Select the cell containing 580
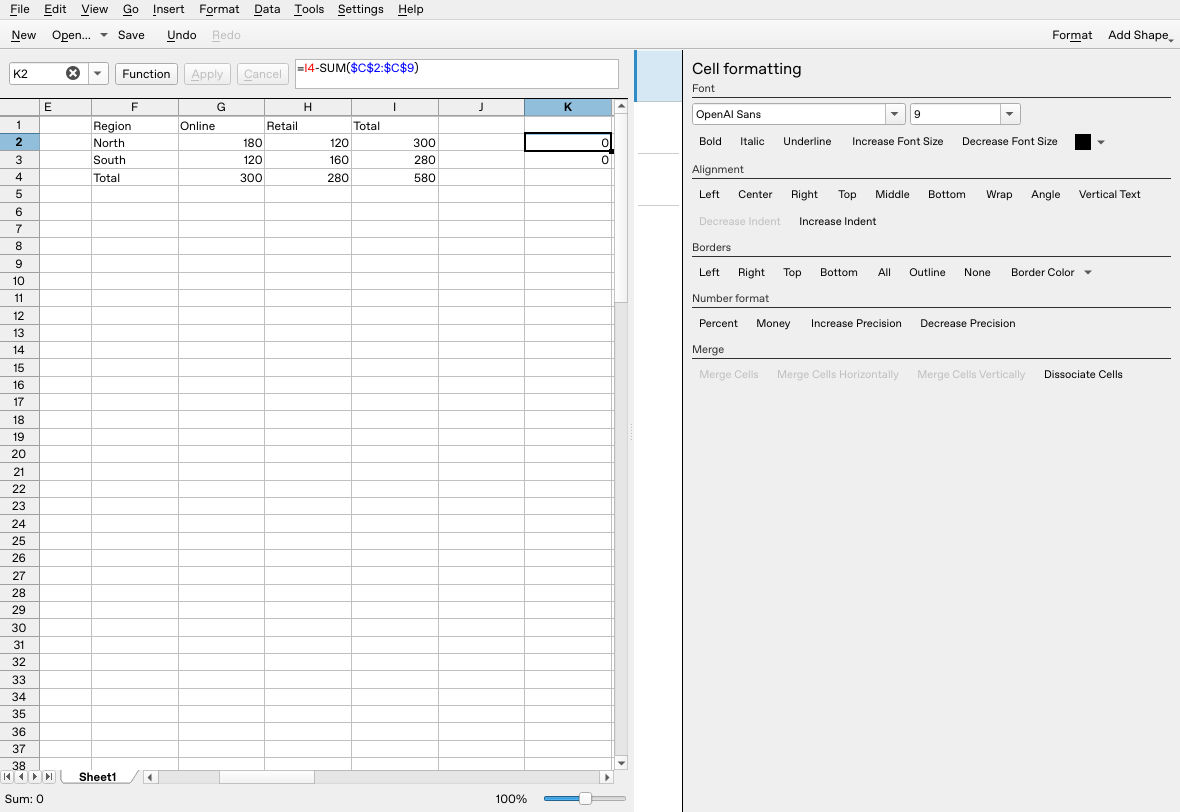 click(x=395, y=178)
